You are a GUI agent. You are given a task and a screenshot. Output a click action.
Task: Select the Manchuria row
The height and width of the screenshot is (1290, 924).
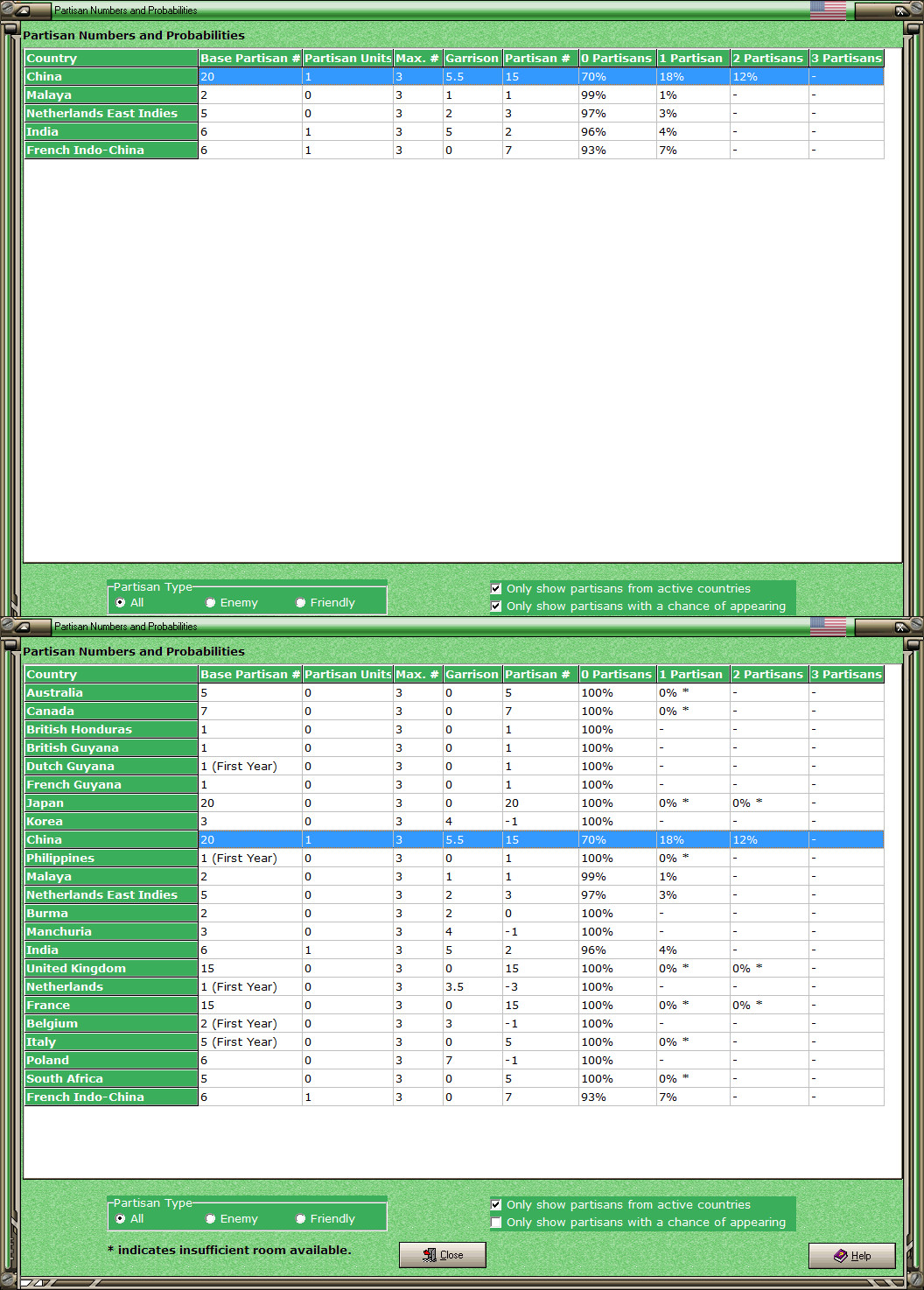click(x=454, y=932)
